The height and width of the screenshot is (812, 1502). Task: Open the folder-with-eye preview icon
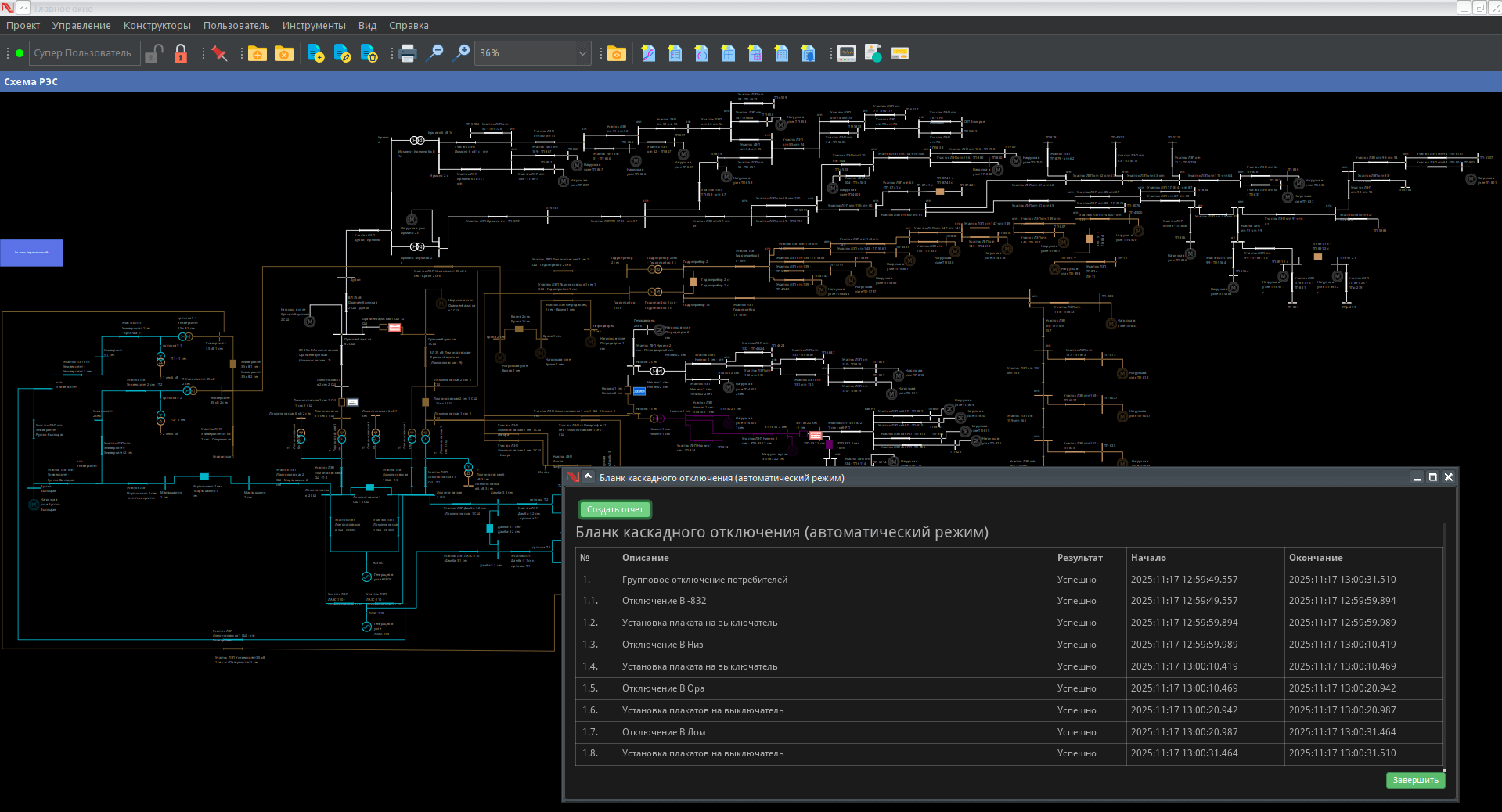click(616, 53)
